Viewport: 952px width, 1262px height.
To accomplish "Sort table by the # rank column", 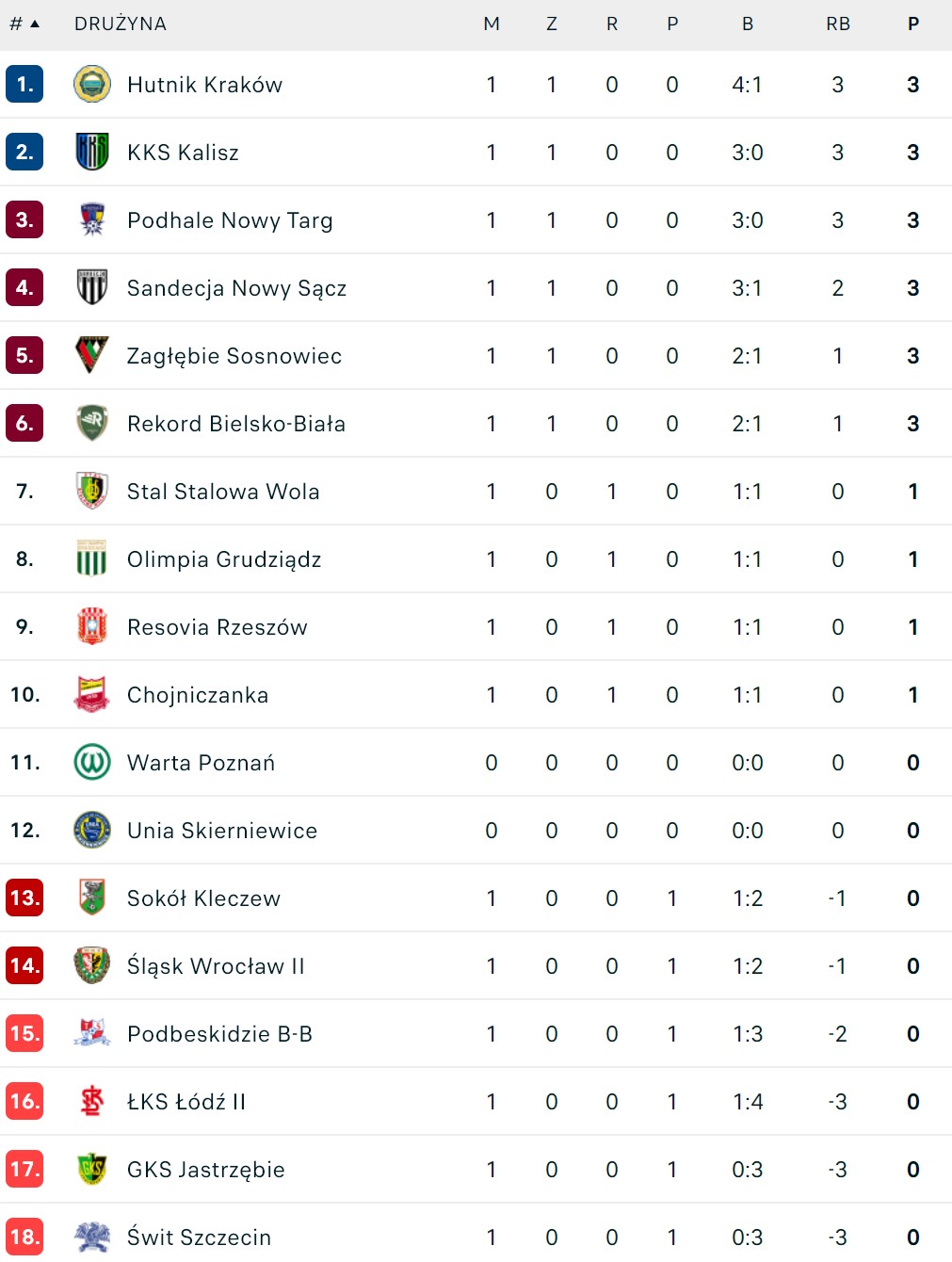I will pyautogui.click(x=24, y=24).
